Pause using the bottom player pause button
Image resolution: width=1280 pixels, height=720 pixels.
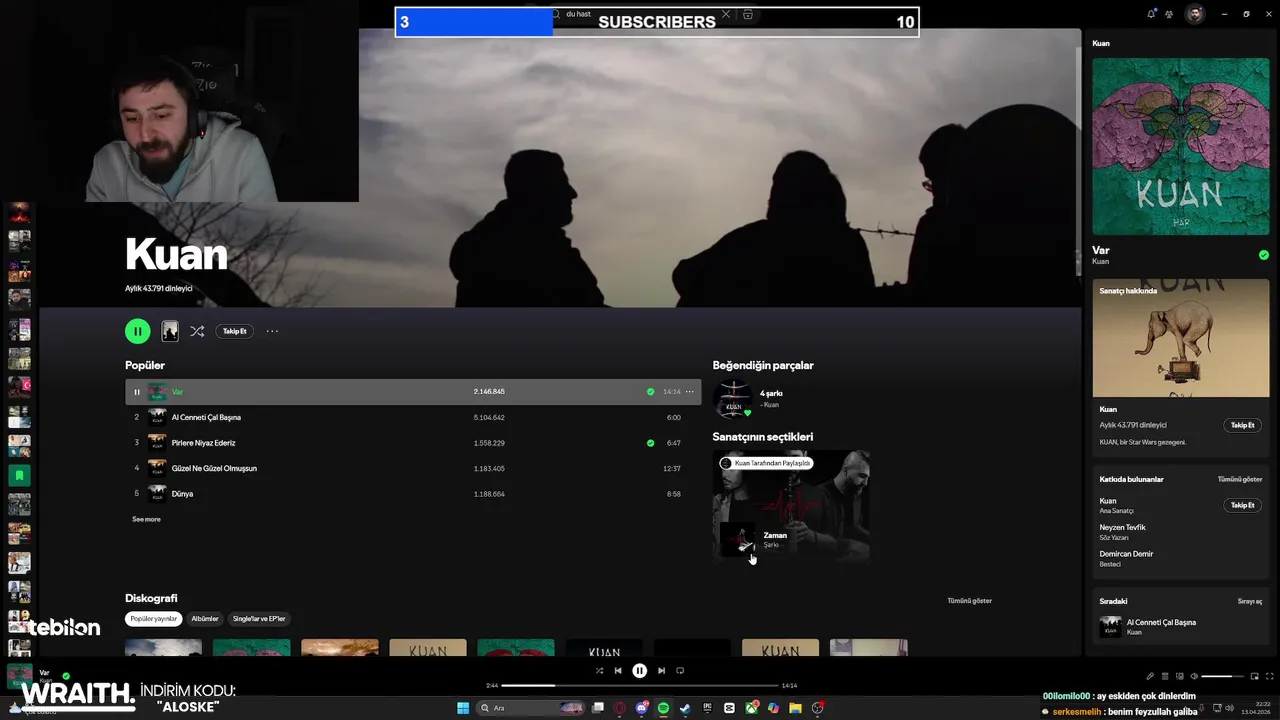tap(640, 671)
